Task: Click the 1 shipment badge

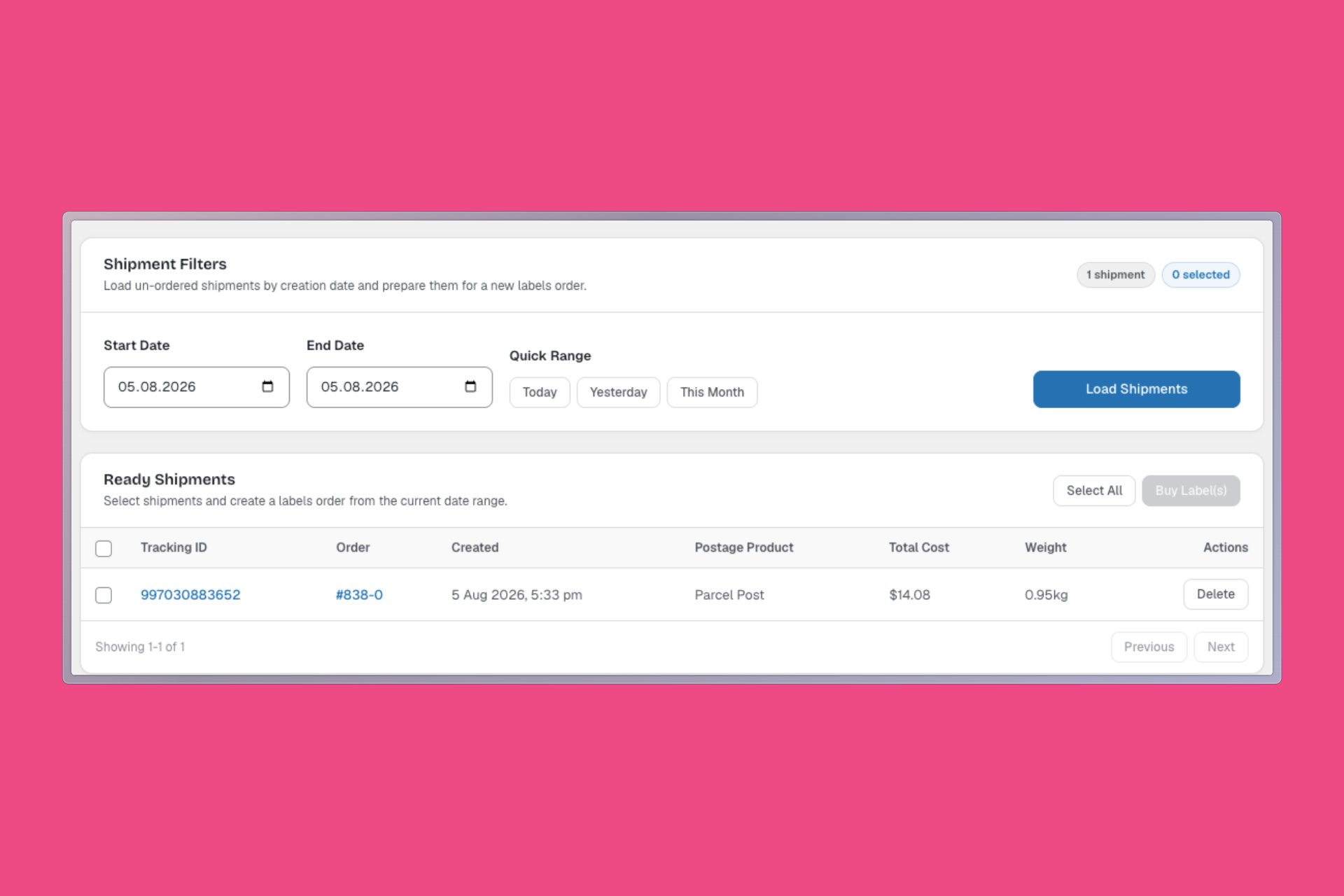Action: [x=1116, y=275]
